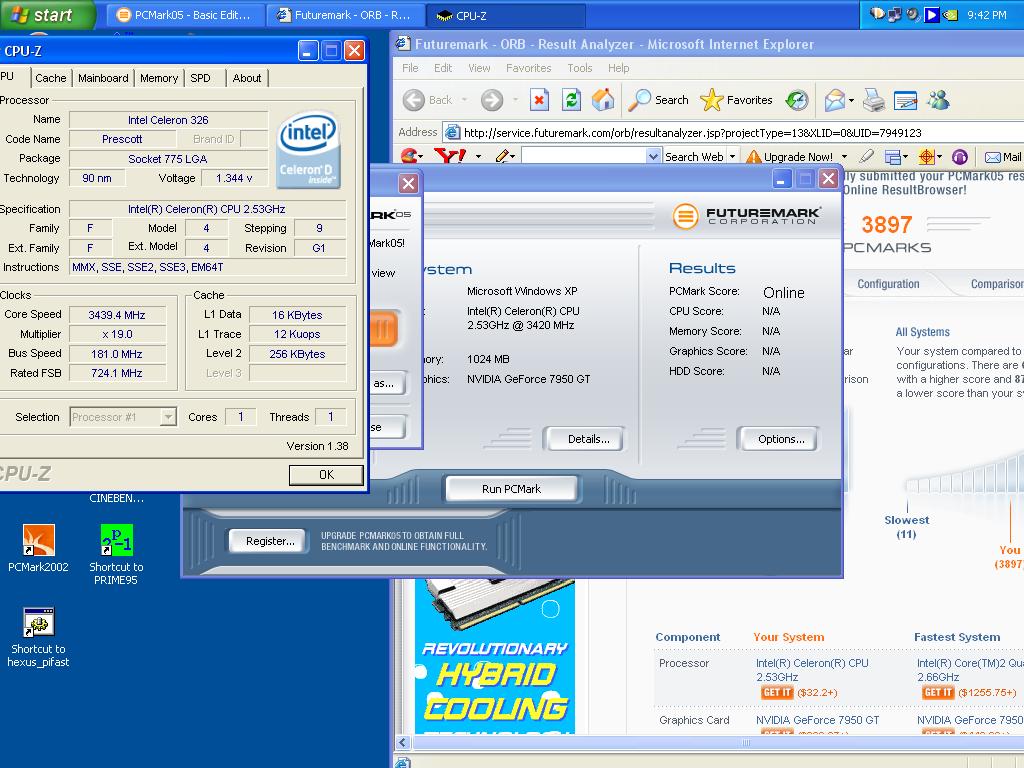Switch to the About tab in CPU-Z
This screenshot has height=768, width=1024.
pyautogui.click(x=247, y=78)
